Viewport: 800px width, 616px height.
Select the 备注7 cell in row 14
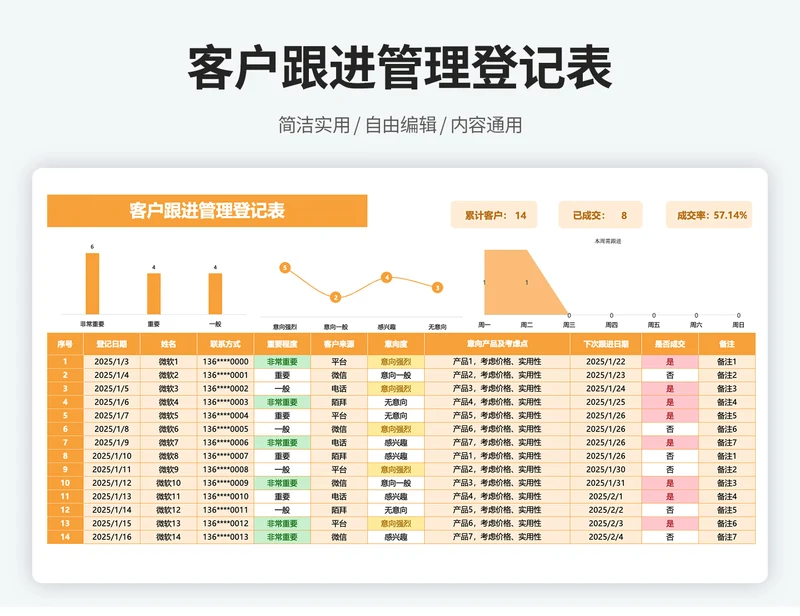click(727, 537)
